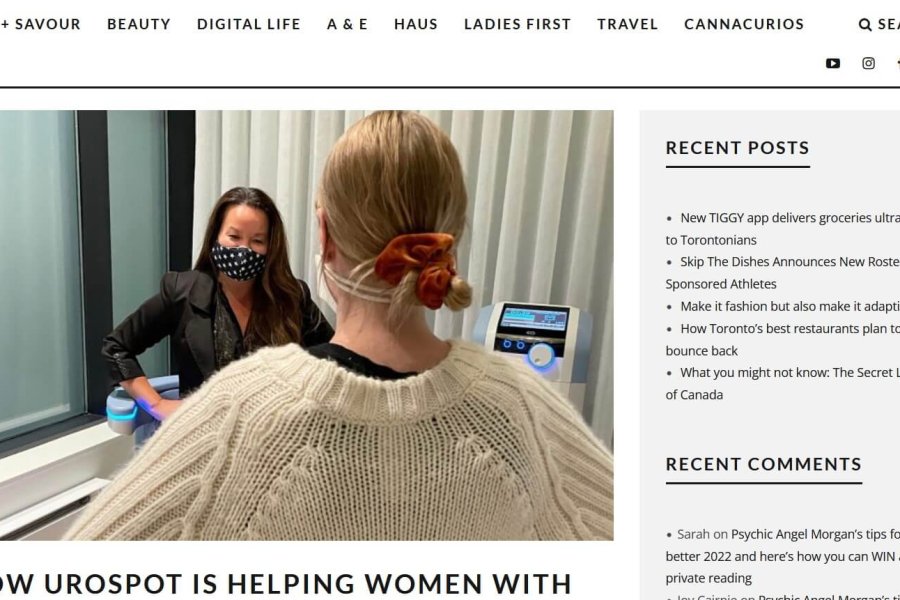
Task: Open Cannacurios menu item
Action: coord(744,24)
